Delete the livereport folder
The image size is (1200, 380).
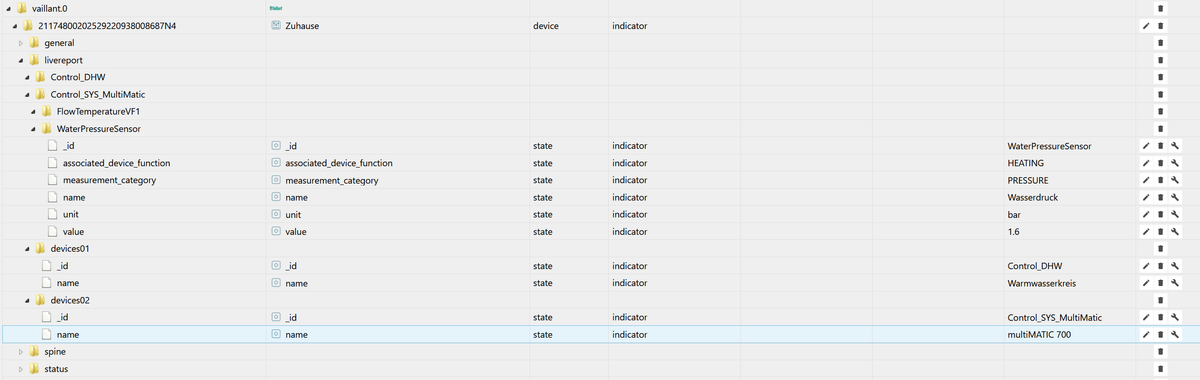pyautogui.click(x=1160, y=60)
